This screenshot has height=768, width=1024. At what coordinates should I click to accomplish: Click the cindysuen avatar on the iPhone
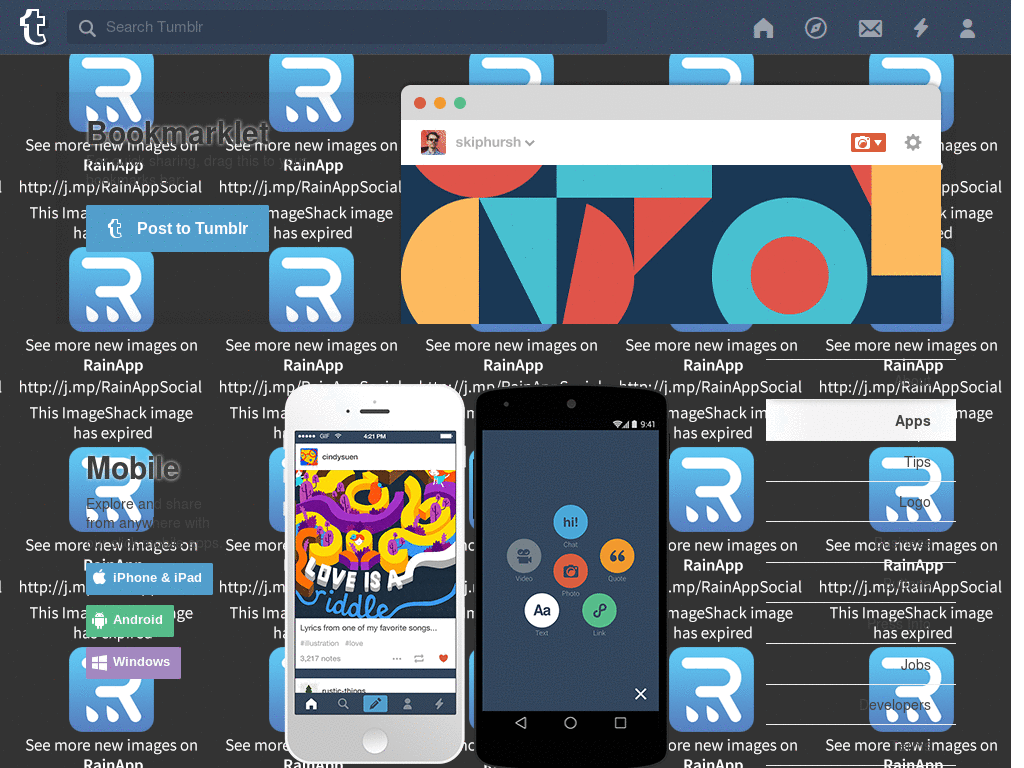[x=308, y=456]
